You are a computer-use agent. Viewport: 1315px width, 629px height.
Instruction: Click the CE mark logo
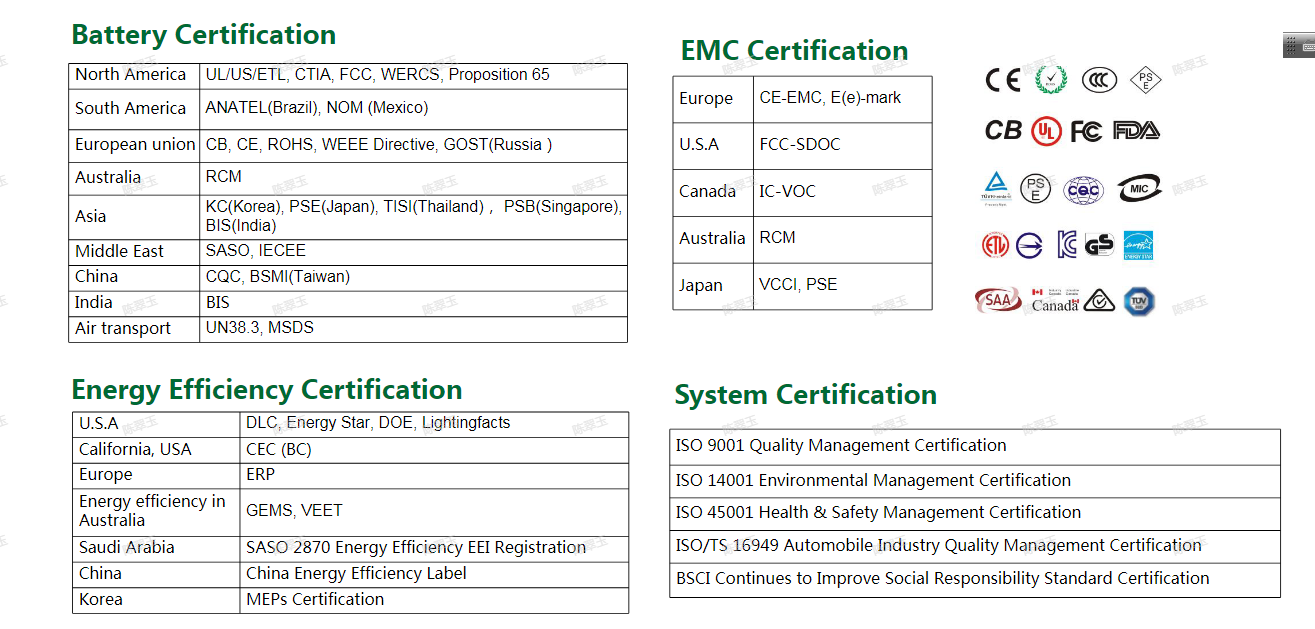(x=1002, y=80)
